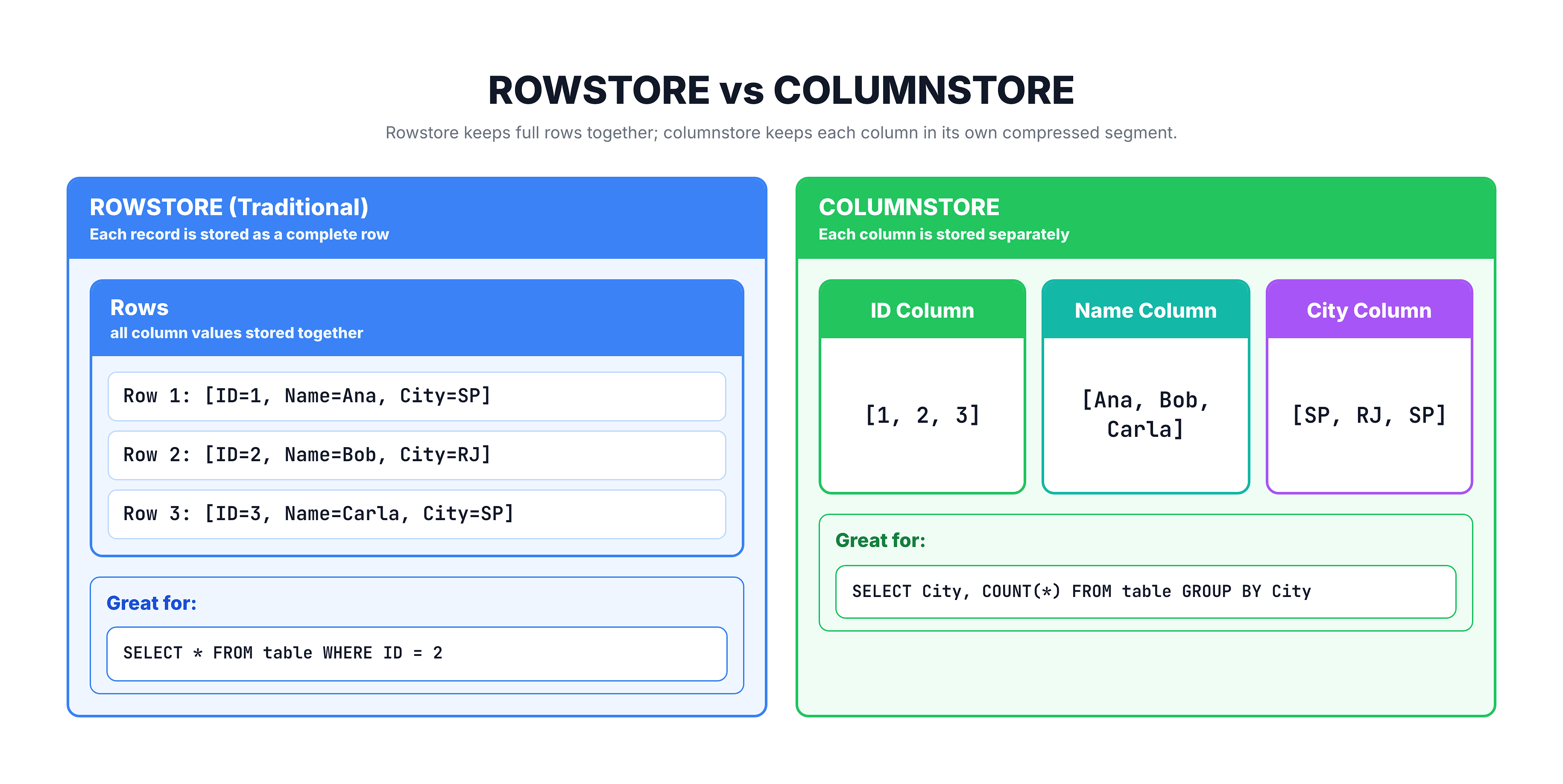Click the 'City Column' header
The image size is (1563, 784).
pos(1369,310)
